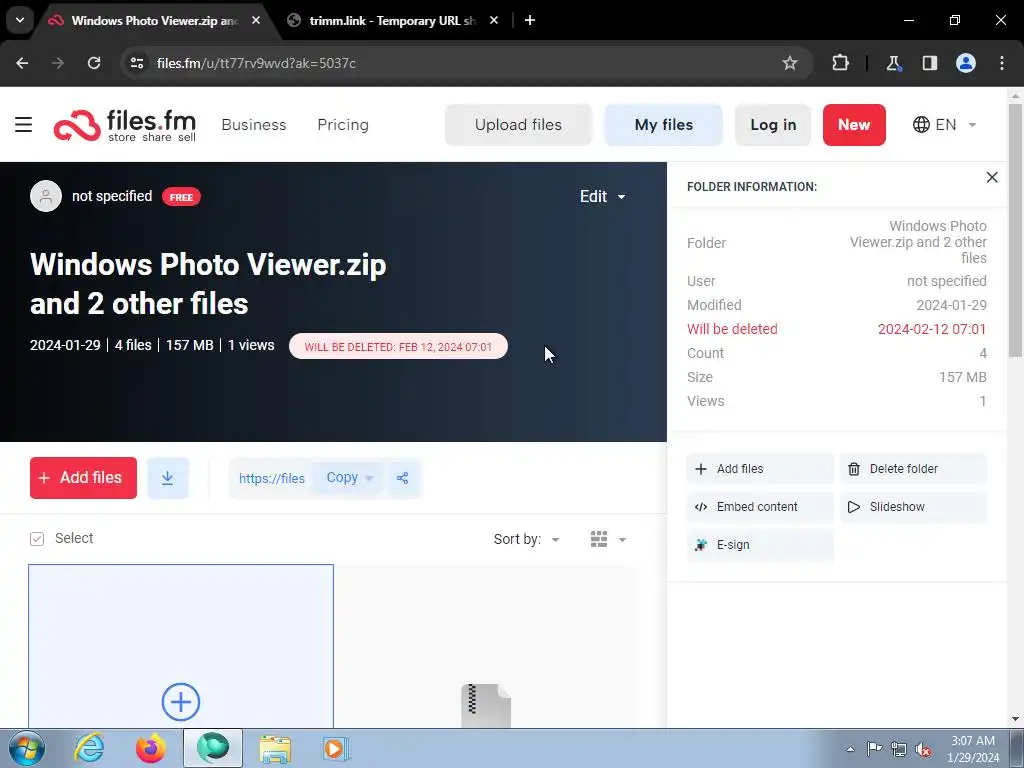Switch to the trimm.link tab
The width and height of the screenshot is (1024, 768).
point(391,20)
